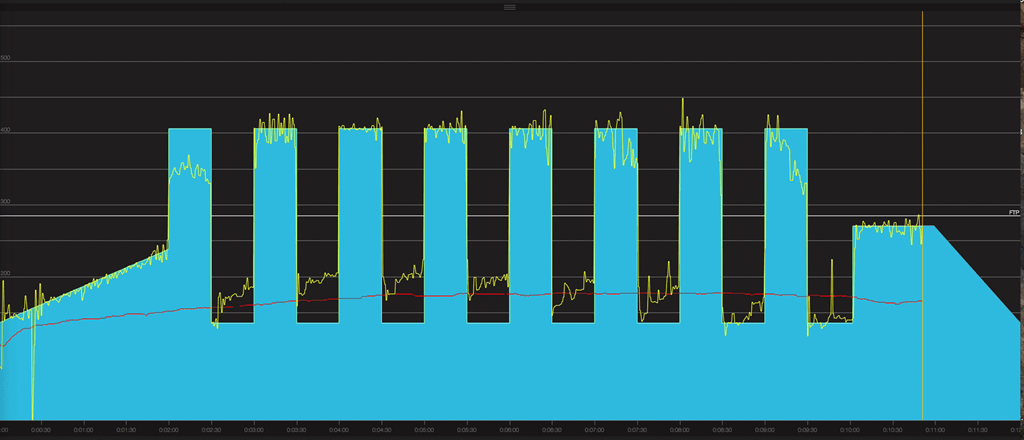The width and height of the screenshot is (1024, 440).
Task: Click the 0:07:30 time axis label
Action: pyautogui.click(x=637, y=430)
